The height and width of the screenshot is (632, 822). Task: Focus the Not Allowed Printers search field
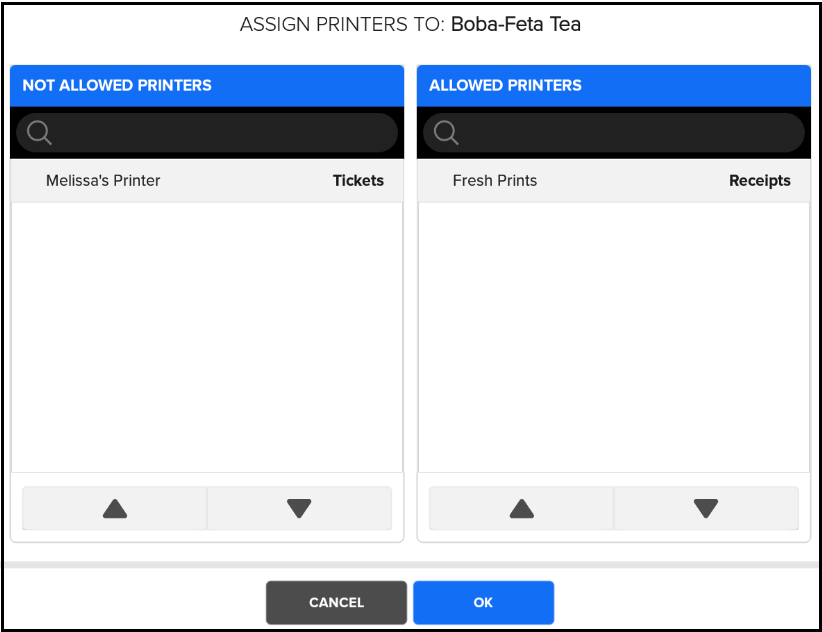(x=220, y=133)
